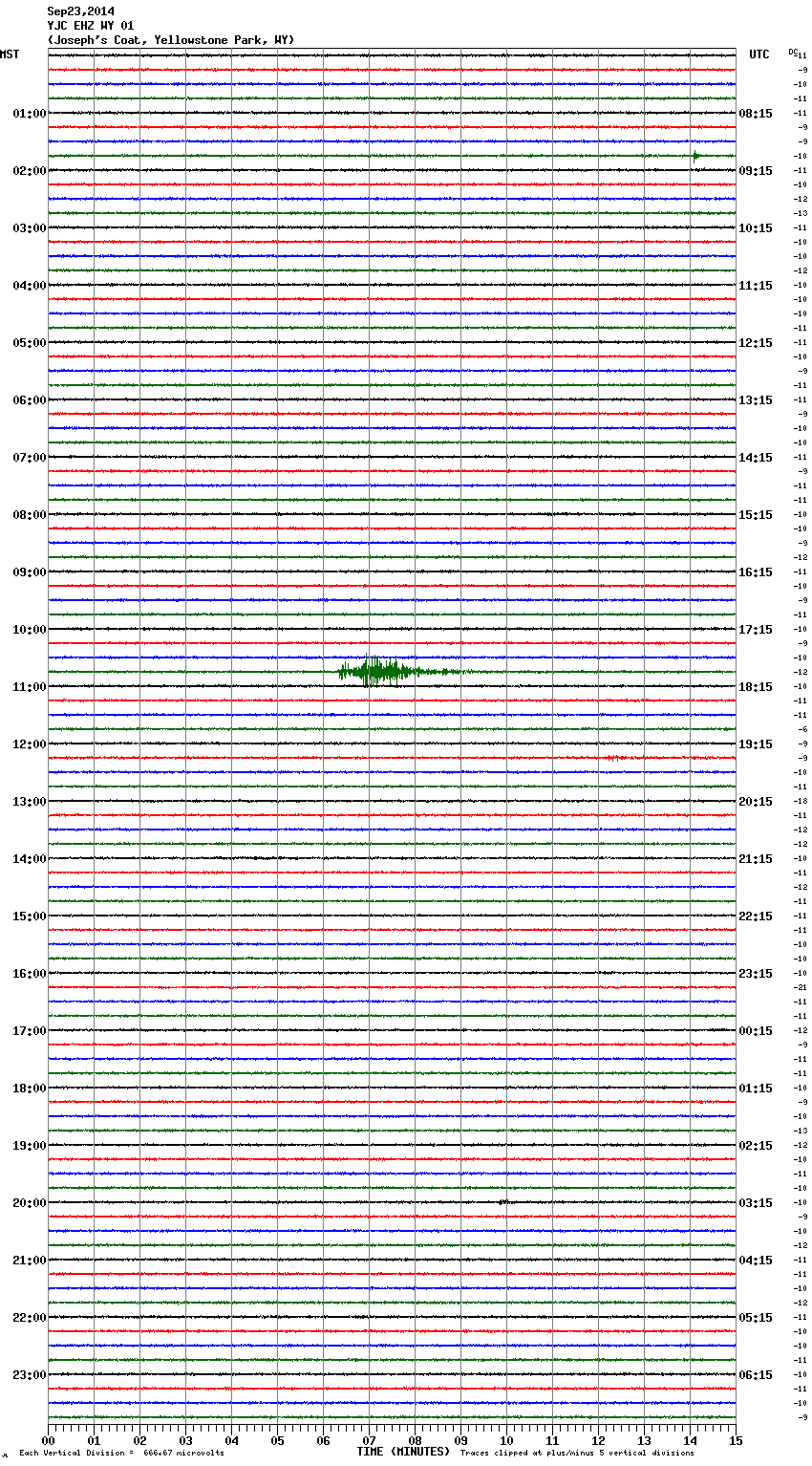Click the 10:15 UTC time label
812x1466 pixels.
(756, 228)
